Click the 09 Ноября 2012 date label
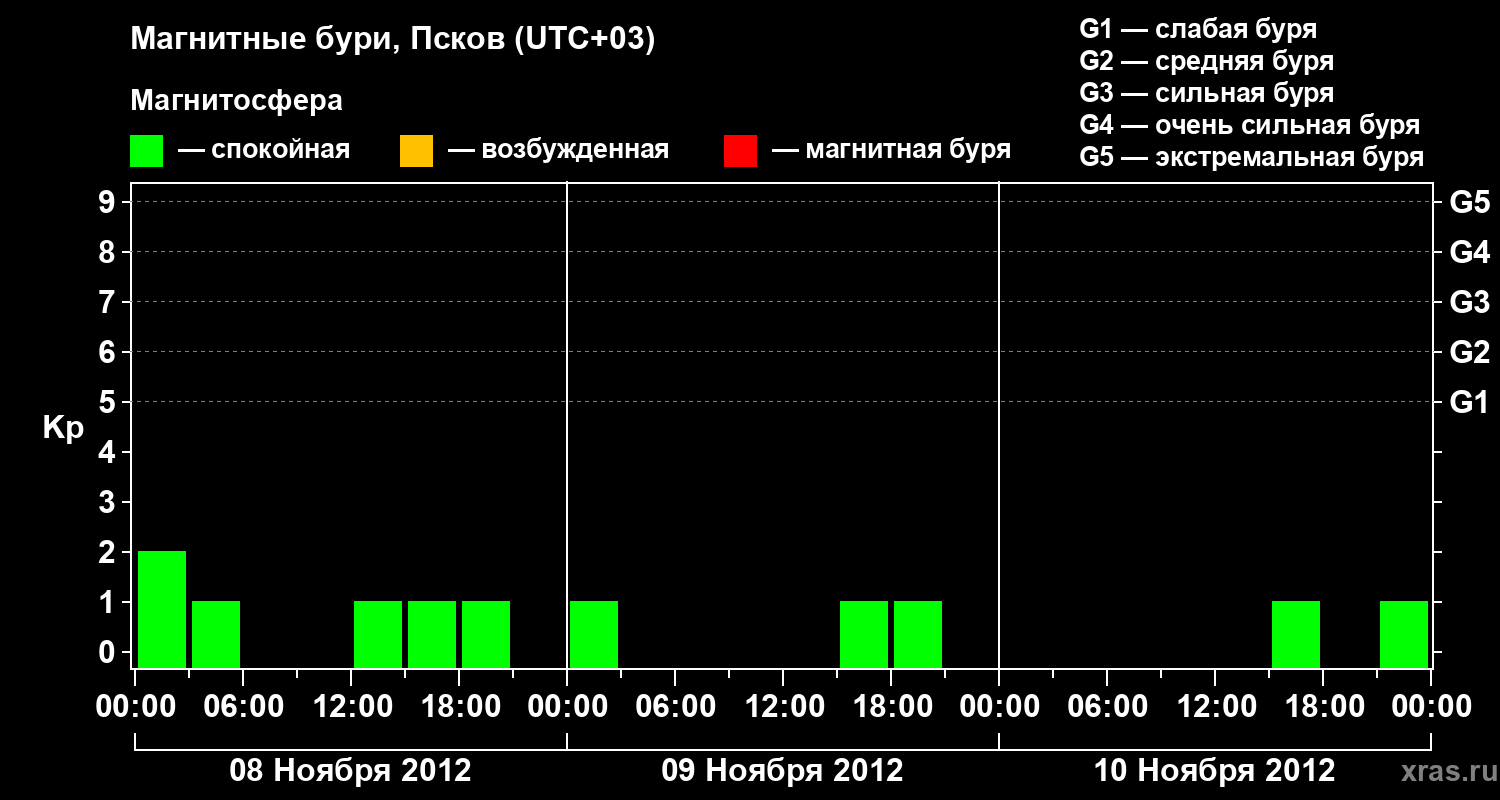The image size is (1500, 800). pos(783,771)
